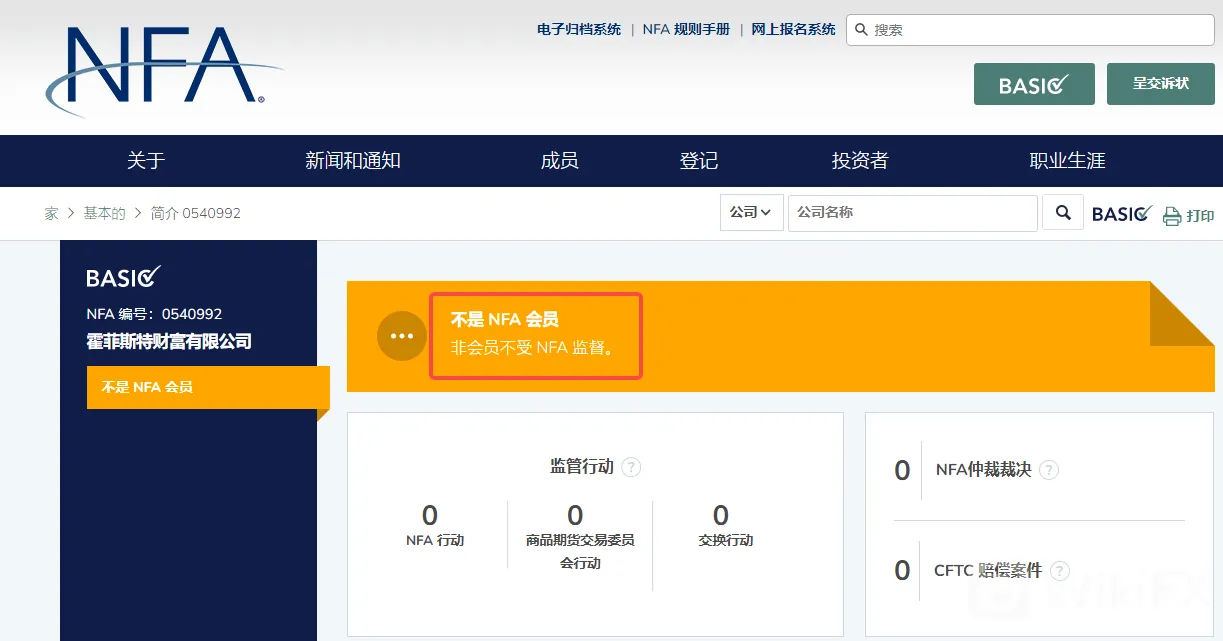Click the BASIC logo in the sidebar
The image size is (1223, 641).
coord(124,277)
